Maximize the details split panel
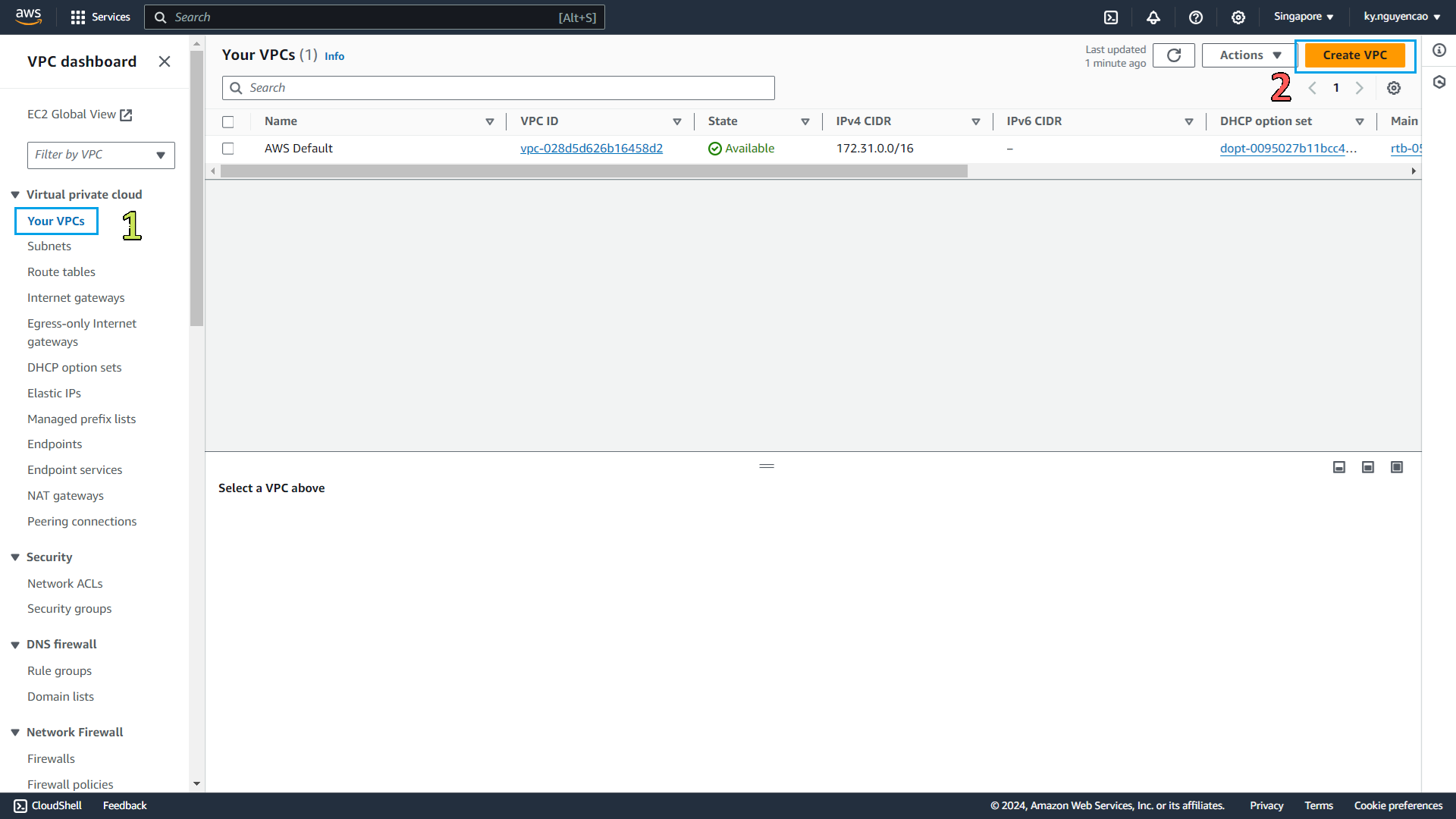 click(x=1397, y=467)
